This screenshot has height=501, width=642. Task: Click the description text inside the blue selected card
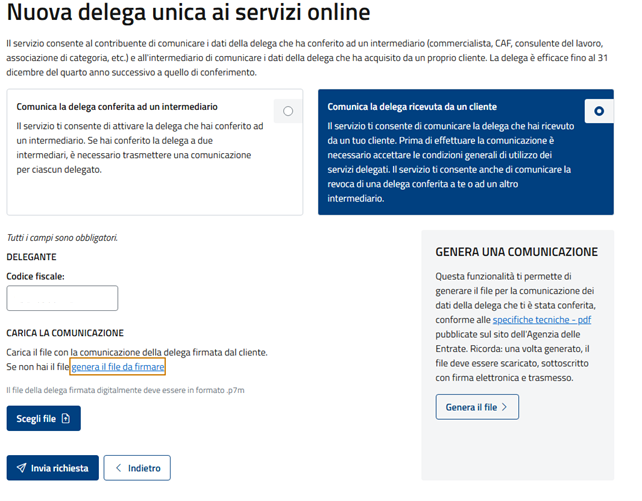[x=449, y=162]
